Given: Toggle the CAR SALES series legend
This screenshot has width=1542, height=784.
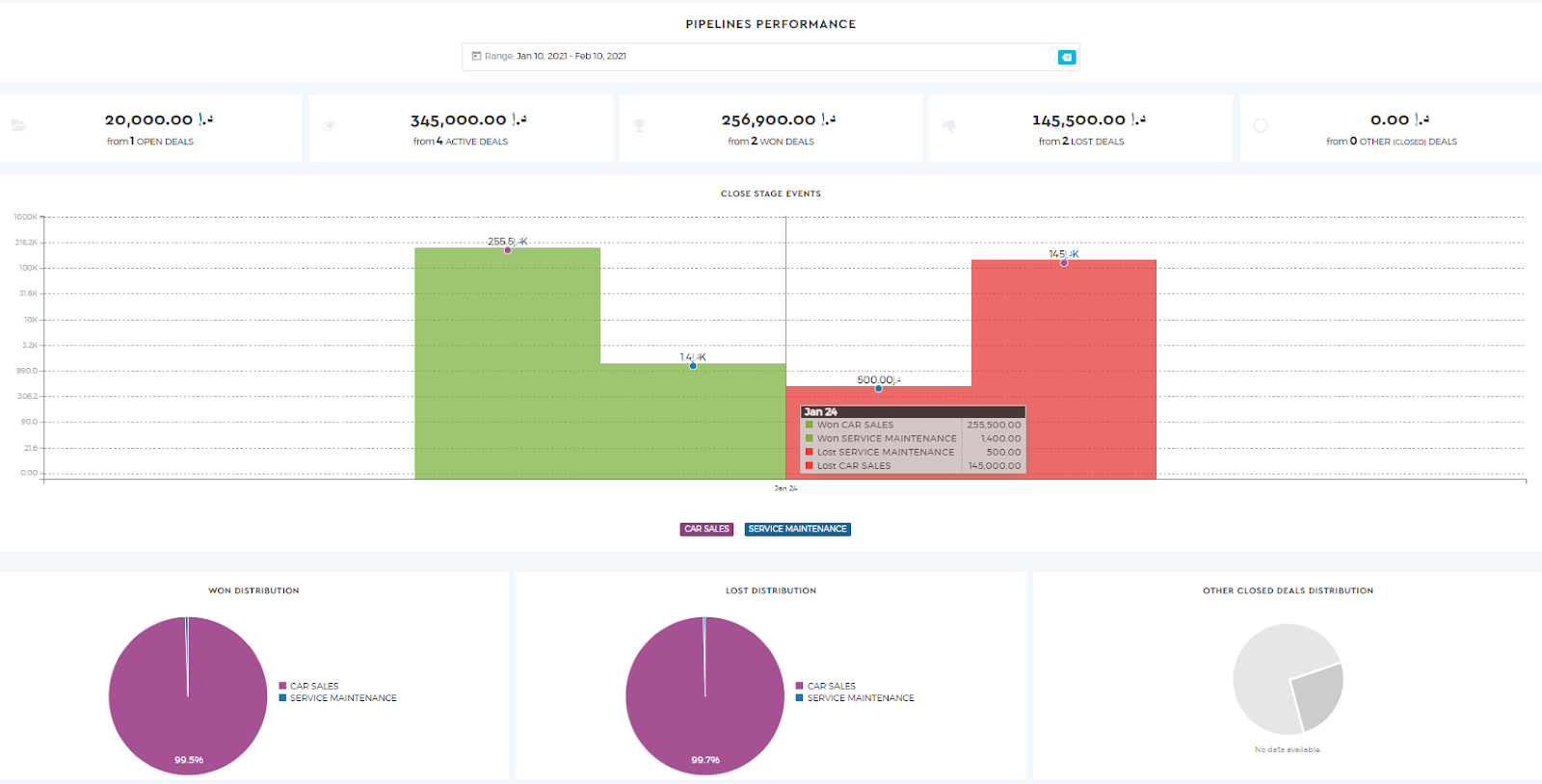Looking at the screenshot, I should [x=706, y=529].
